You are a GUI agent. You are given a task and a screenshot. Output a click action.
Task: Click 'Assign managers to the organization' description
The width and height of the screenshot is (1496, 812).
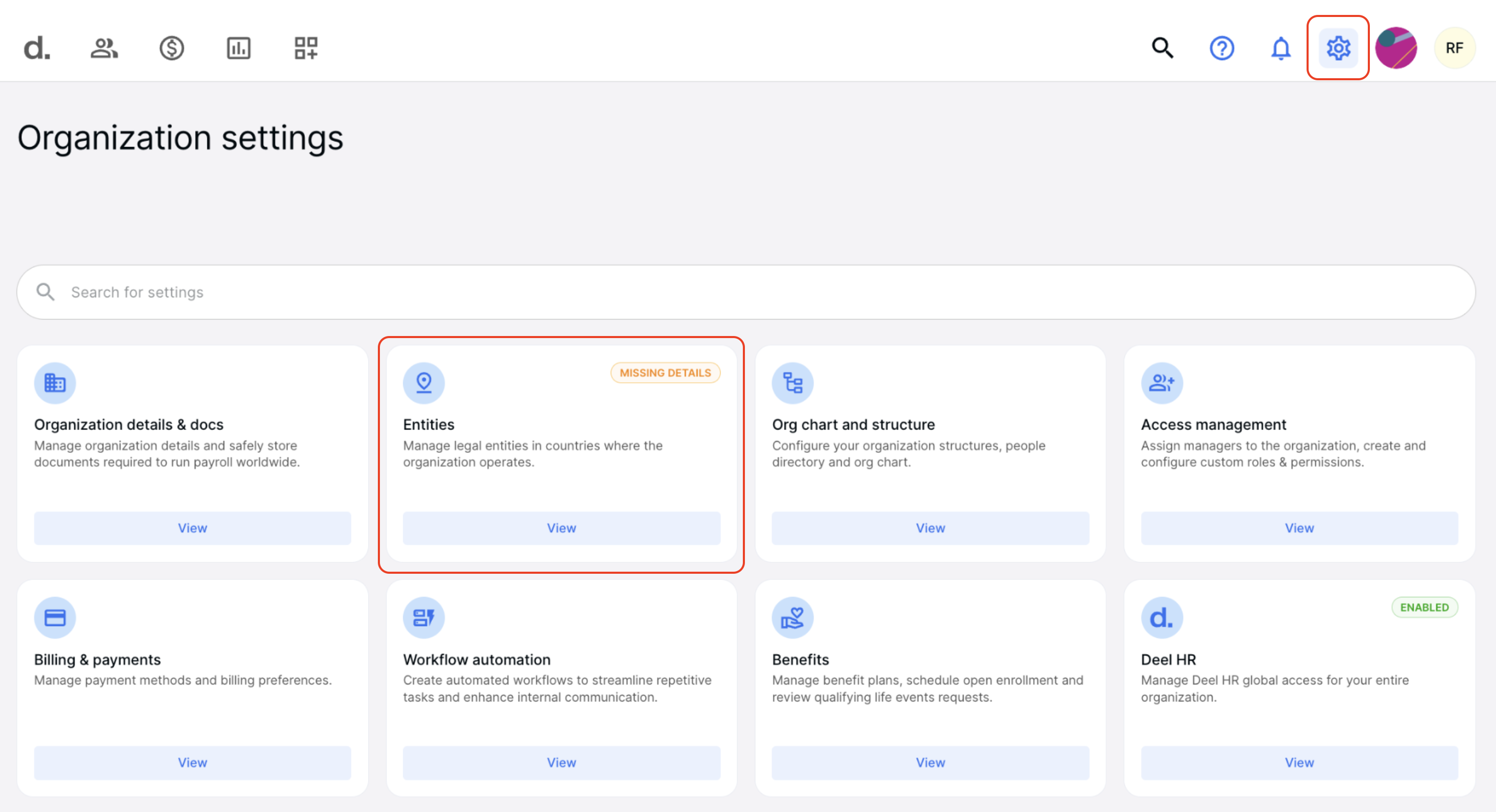pos(1283,454)
